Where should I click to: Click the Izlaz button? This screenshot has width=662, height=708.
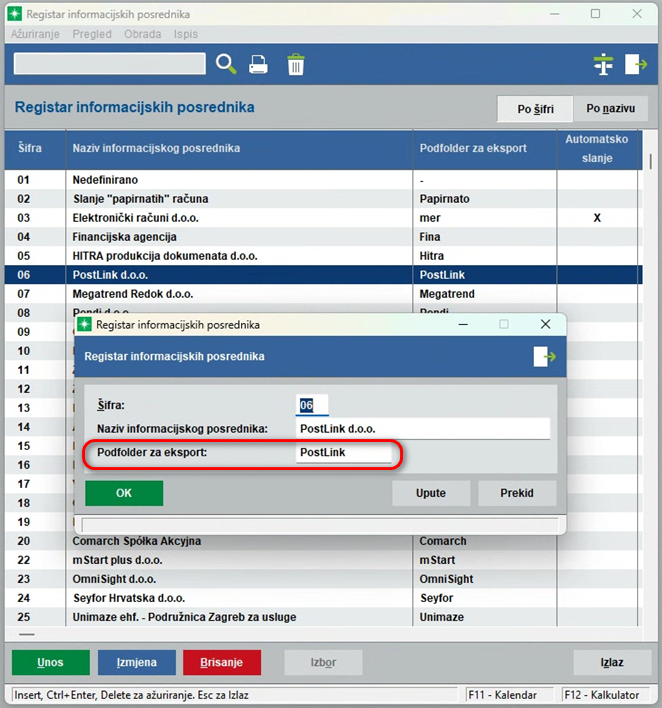tap(612, 662)
